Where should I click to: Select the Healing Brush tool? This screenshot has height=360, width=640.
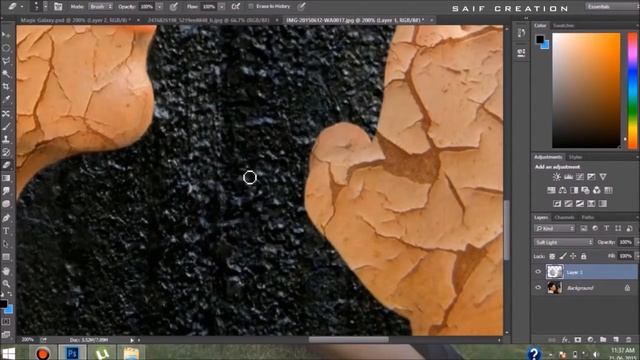(x=6, y=113)
